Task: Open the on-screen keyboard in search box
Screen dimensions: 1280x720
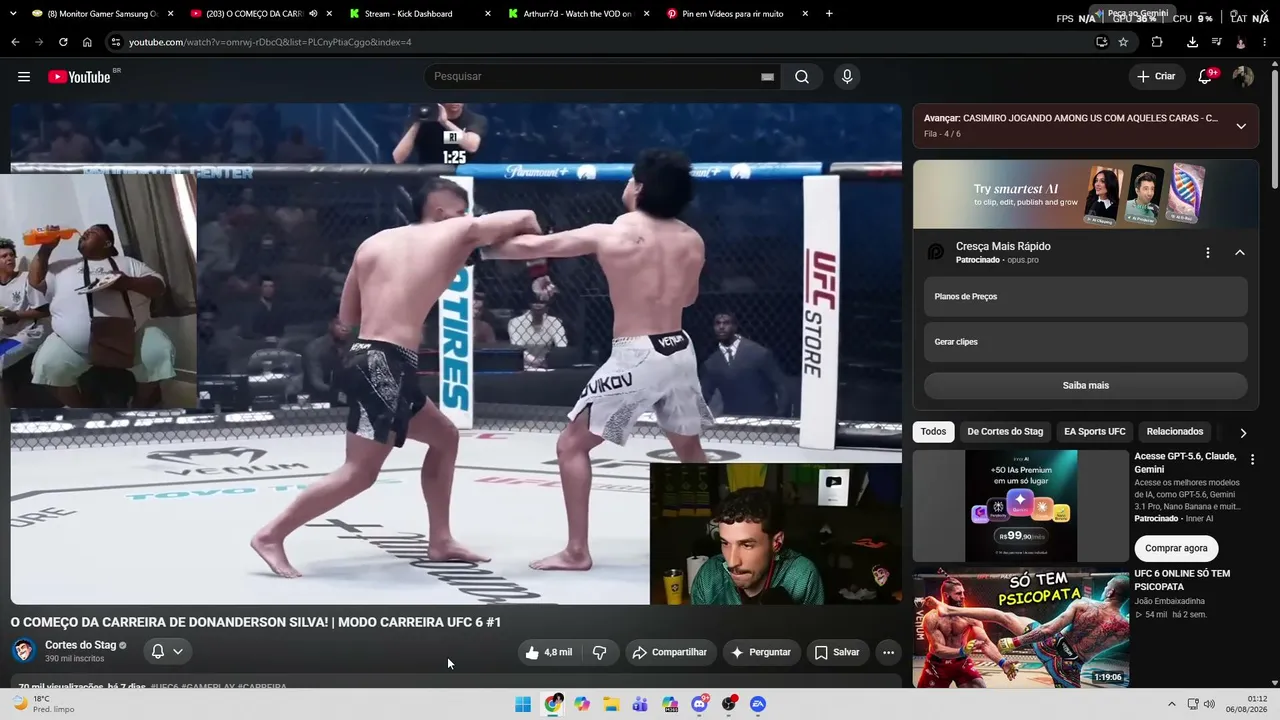Action: point(767,77)
